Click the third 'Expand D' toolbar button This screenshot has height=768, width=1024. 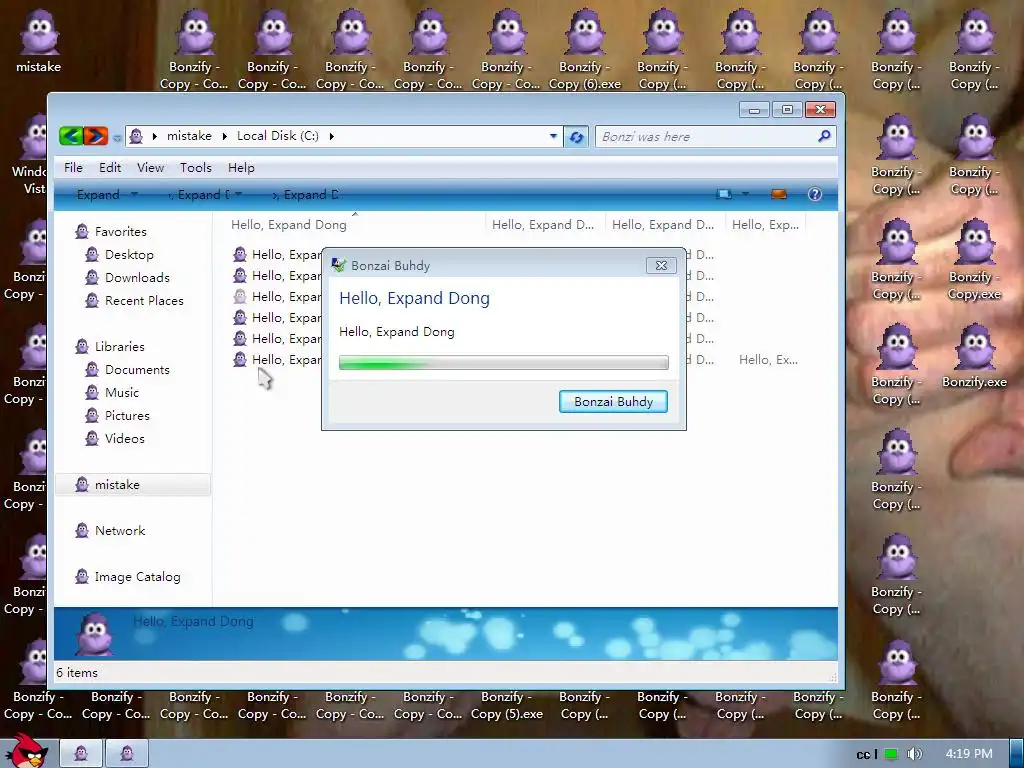305,195
